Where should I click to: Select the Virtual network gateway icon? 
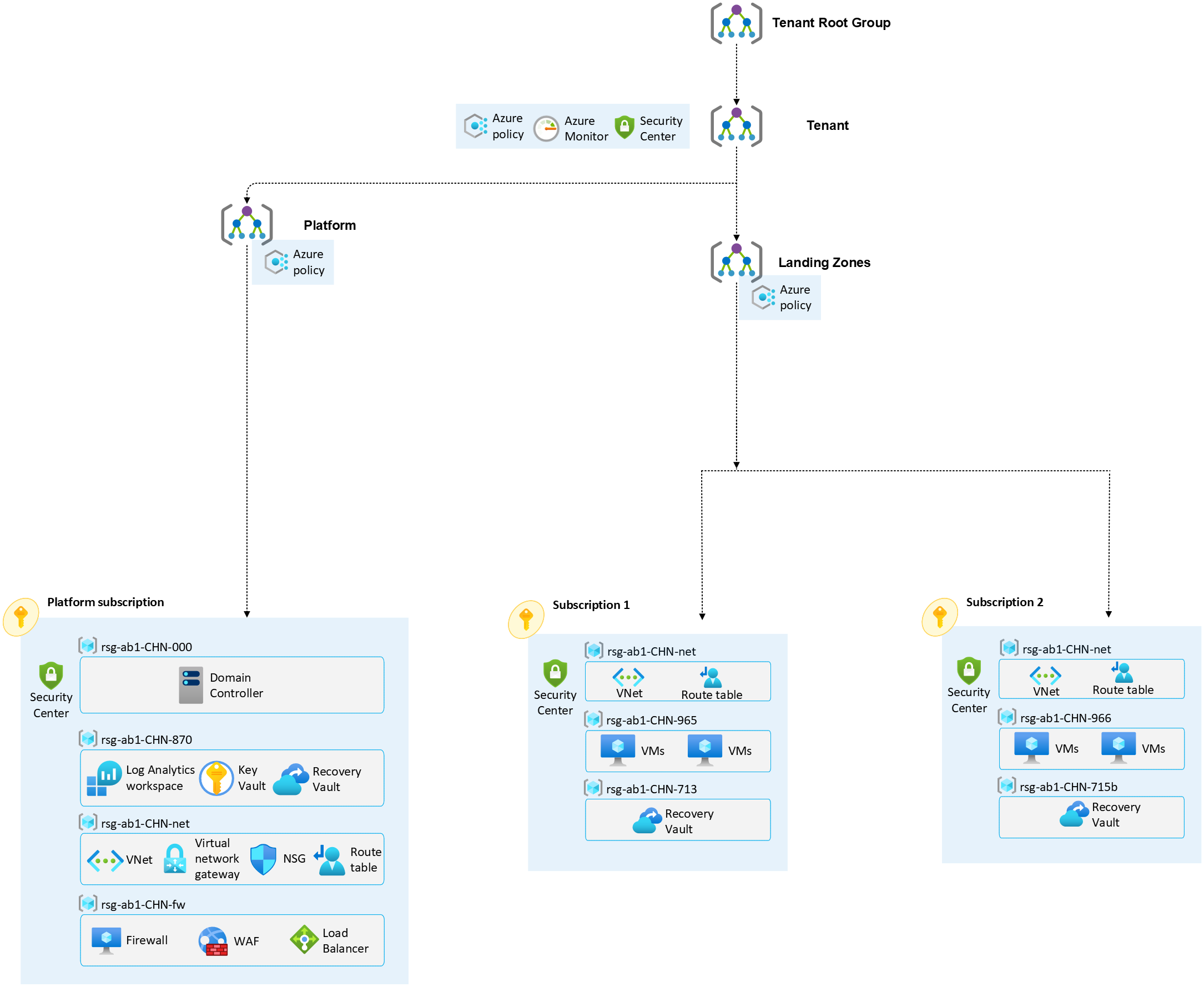tap(174, 858)
